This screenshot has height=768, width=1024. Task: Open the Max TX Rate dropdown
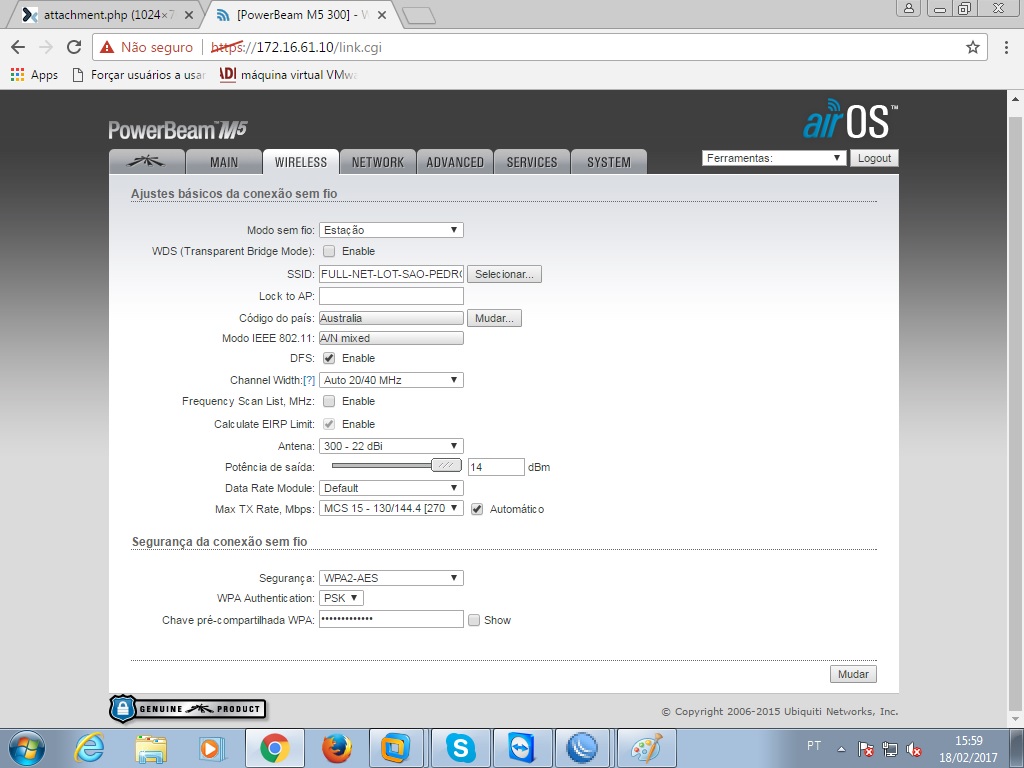(391, 508)
